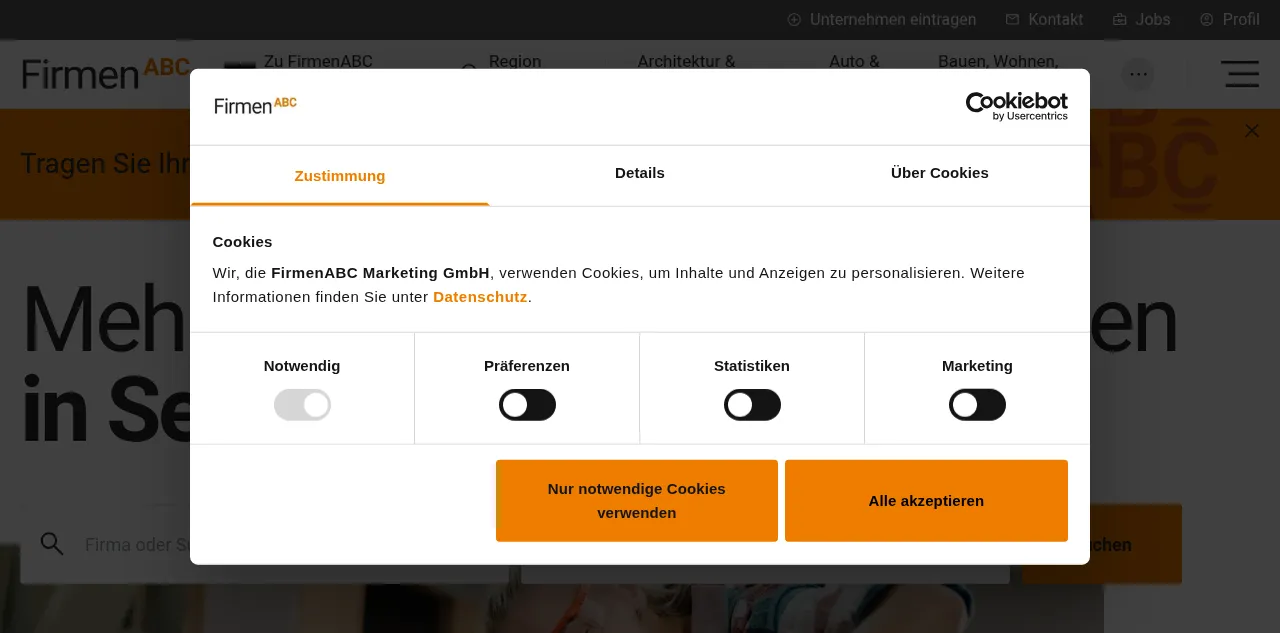Image resolution: width=1280 pixels, height=633 pixels.
Task: Focus the Firma oder Suchbegriff search field
Action: [265, 544]
